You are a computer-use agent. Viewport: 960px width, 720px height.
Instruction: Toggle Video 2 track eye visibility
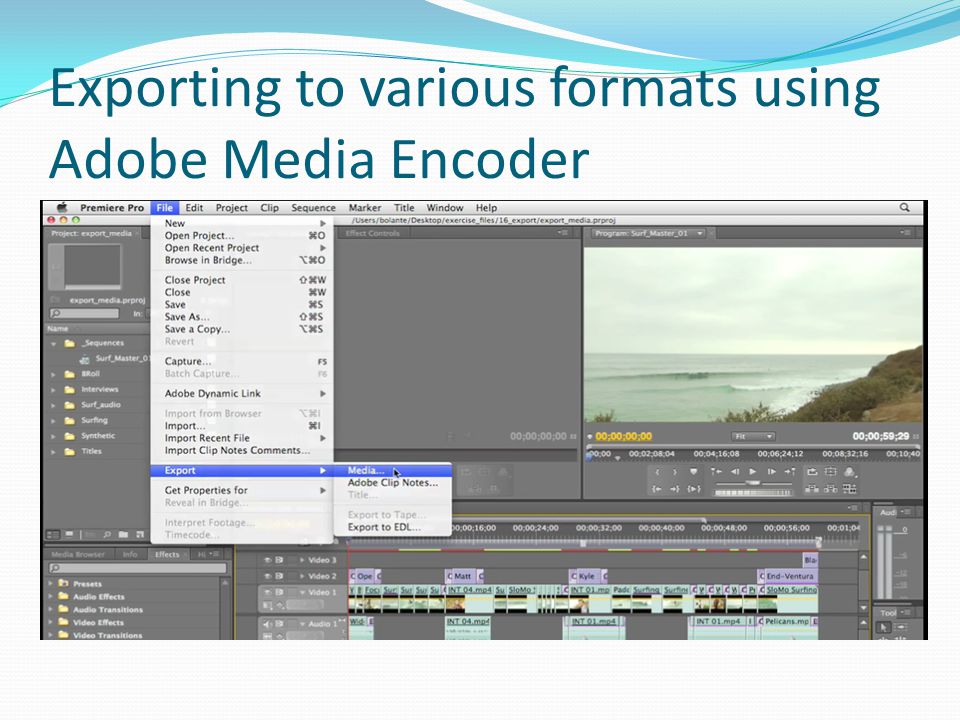pyautogui.click(x=267, y=576)
